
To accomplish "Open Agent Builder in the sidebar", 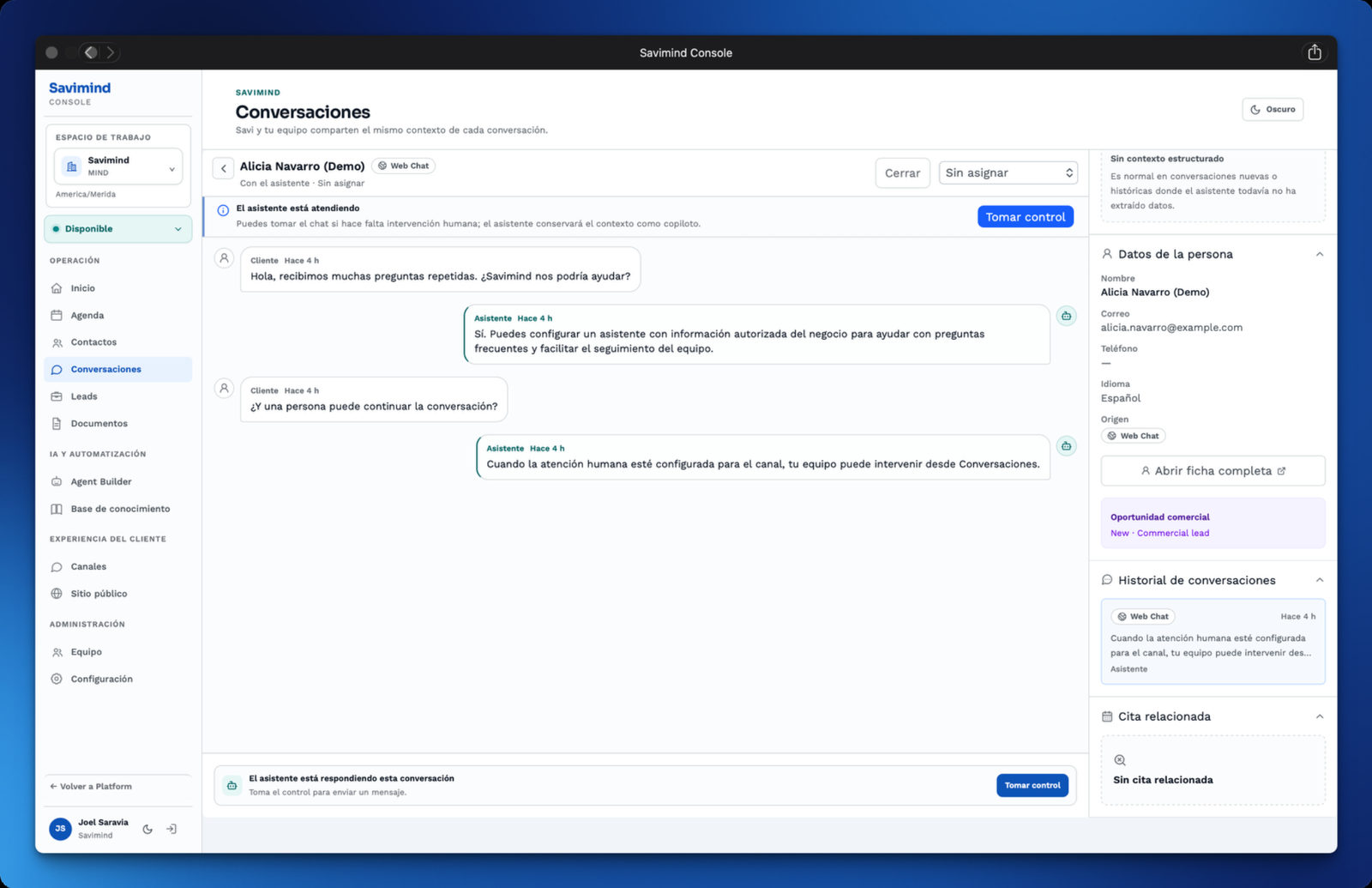I will pyautogui.click(x=118, y=481).
